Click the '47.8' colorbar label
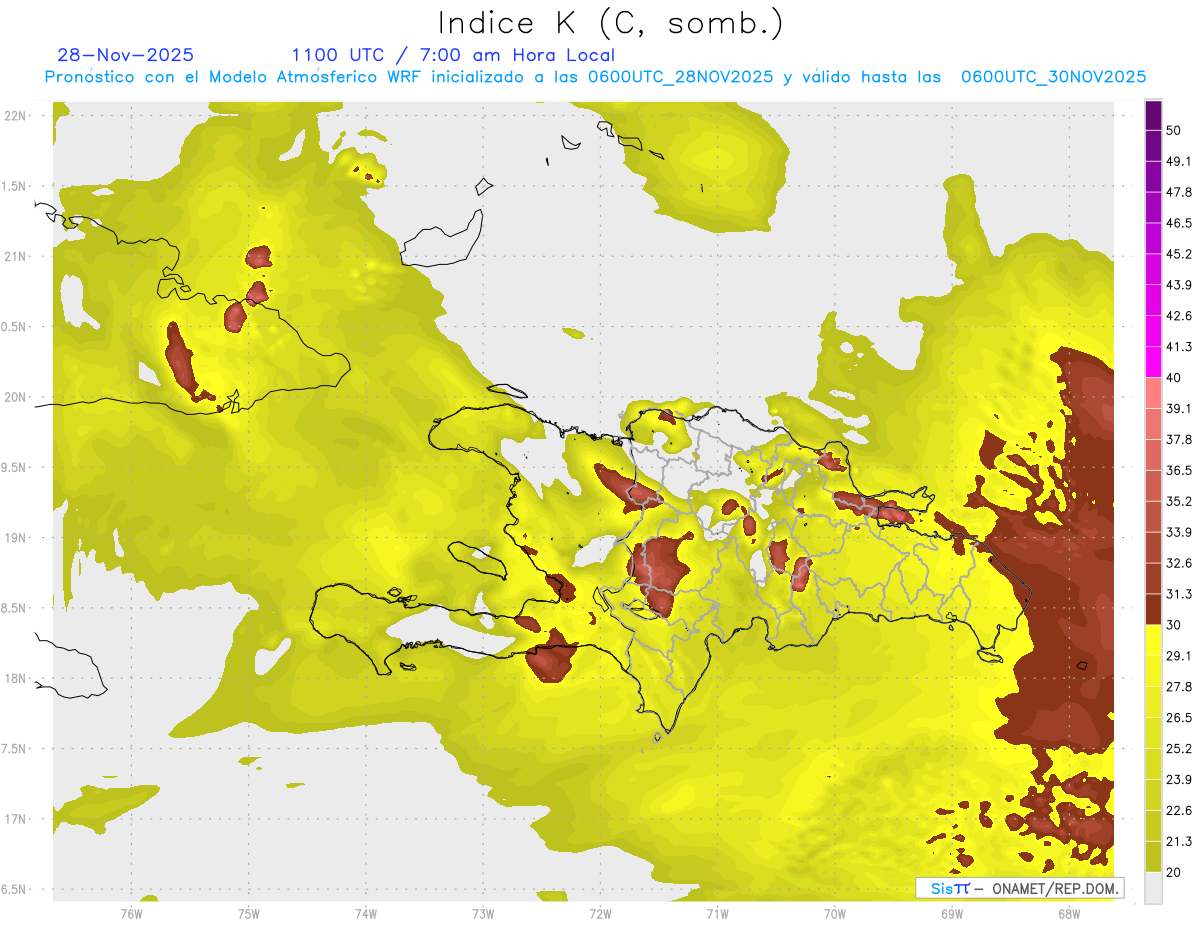1200x927 pixels. click(1179, 192)
